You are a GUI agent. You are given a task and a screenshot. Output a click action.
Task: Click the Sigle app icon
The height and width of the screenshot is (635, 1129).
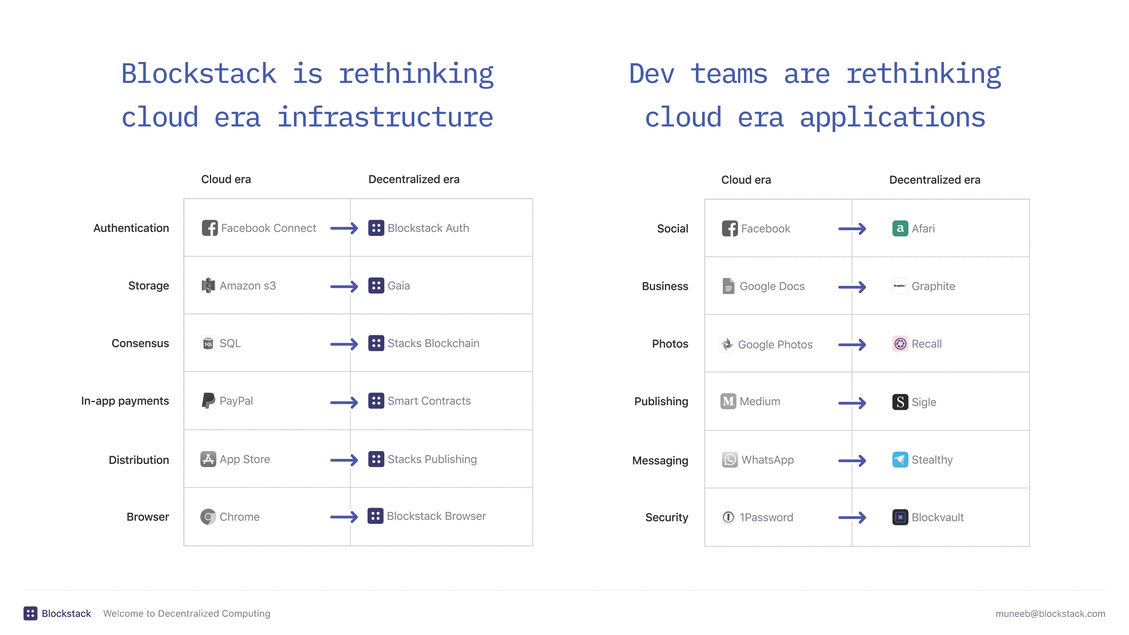pyautogui.click(x=900, y=402)
